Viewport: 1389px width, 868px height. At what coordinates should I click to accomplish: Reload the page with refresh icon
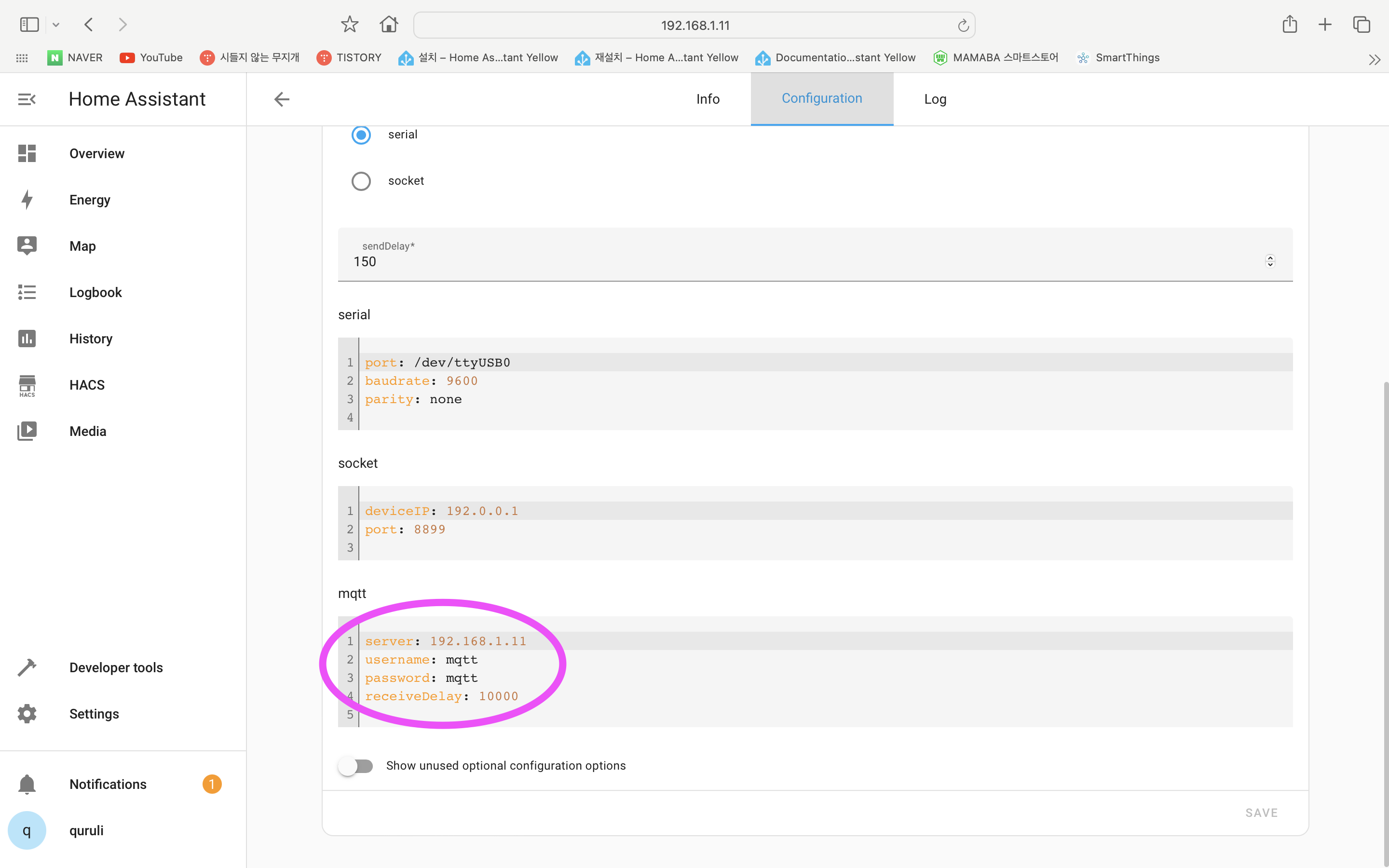coord(963,25)
